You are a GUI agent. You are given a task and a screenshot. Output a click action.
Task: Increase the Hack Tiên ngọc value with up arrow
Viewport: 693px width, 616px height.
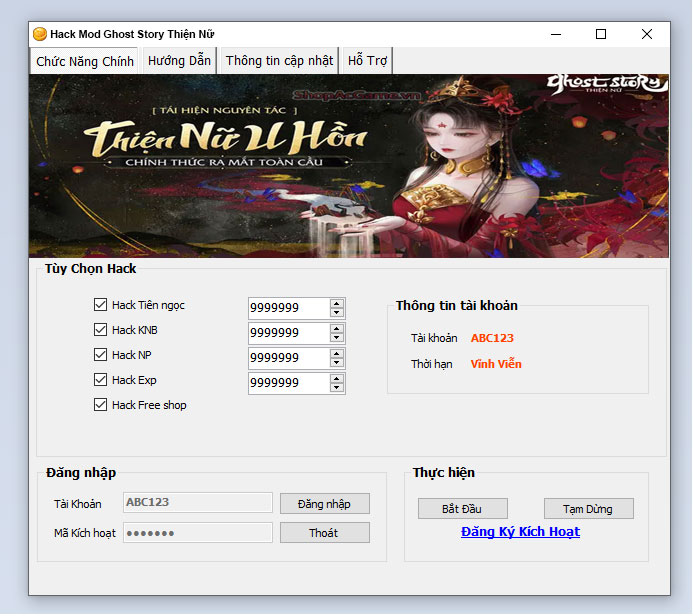337,304
